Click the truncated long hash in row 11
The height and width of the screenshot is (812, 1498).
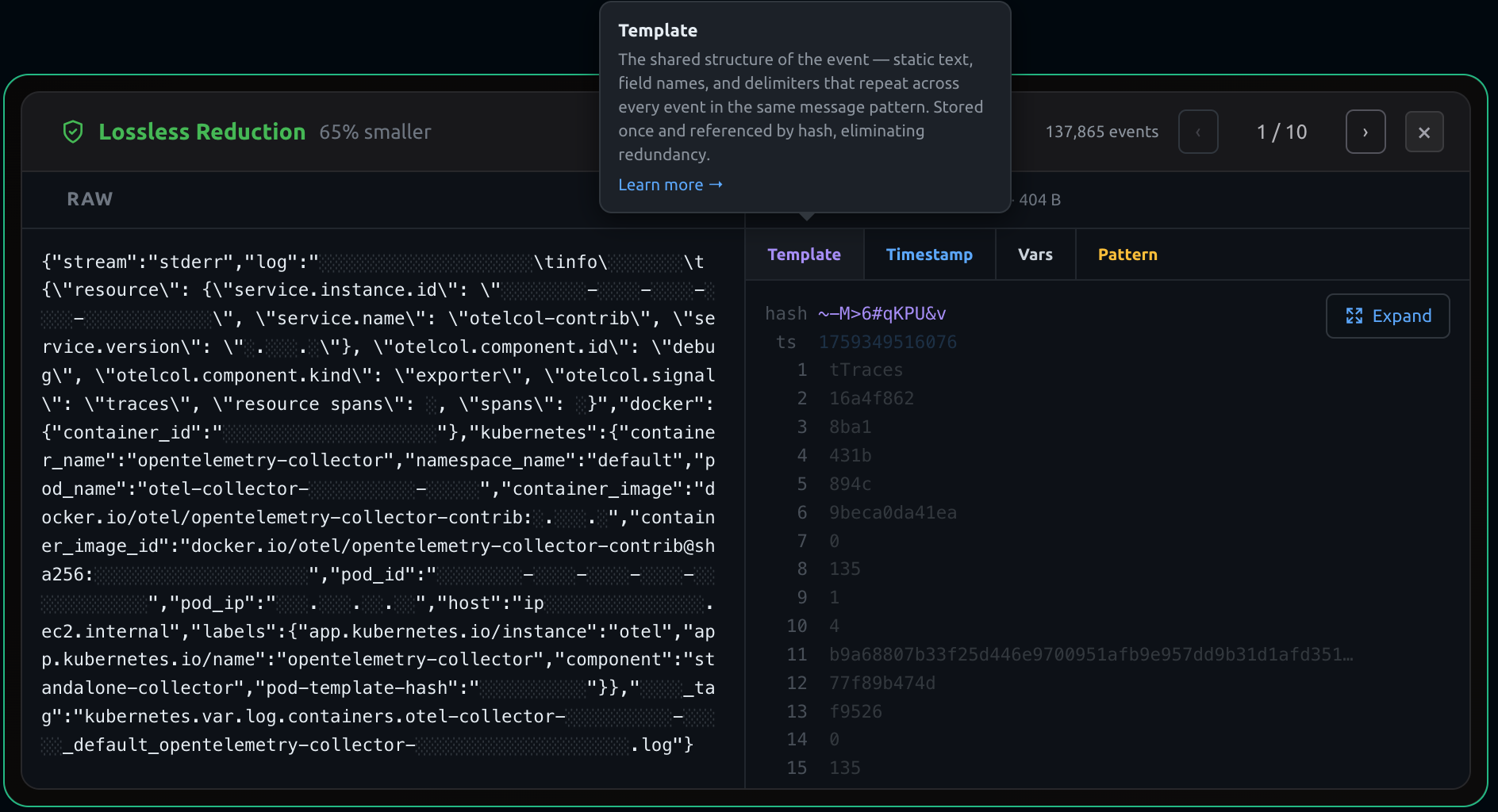(1090, 655)
